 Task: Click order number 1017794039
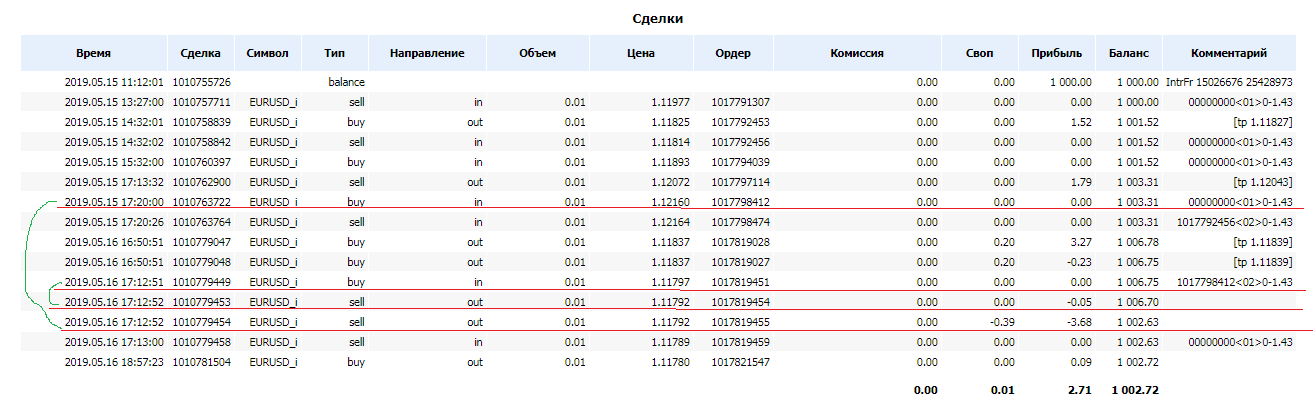[741, 162]
